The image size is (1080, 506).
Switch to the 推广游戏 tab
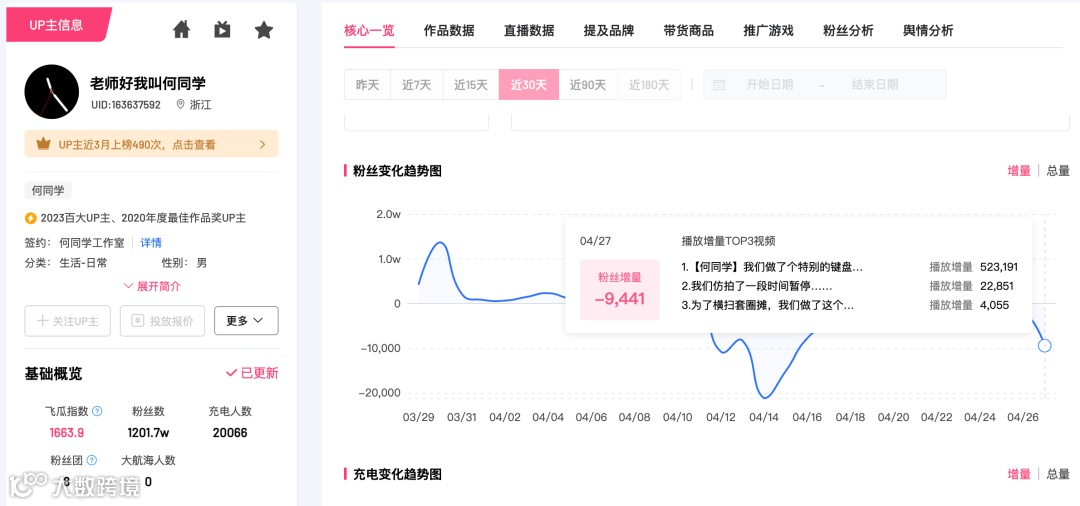tap(769, 30)
